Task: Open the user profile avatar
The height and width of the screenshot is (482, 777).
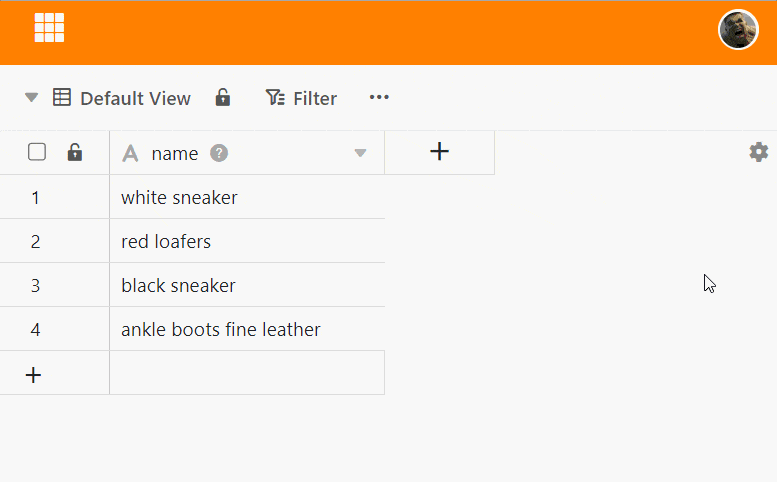Action: point(738,29)
